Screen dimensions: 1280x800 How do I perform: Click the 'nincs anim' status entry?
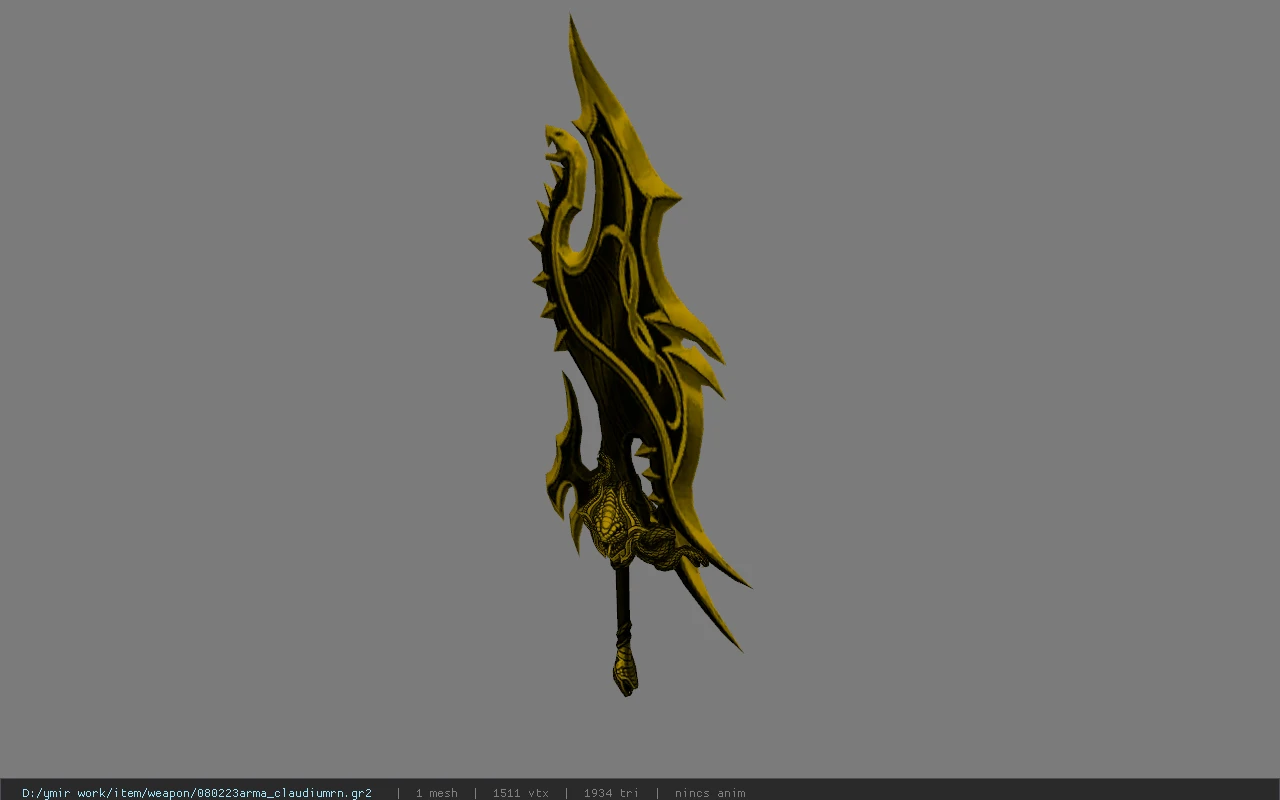(710, 793)
